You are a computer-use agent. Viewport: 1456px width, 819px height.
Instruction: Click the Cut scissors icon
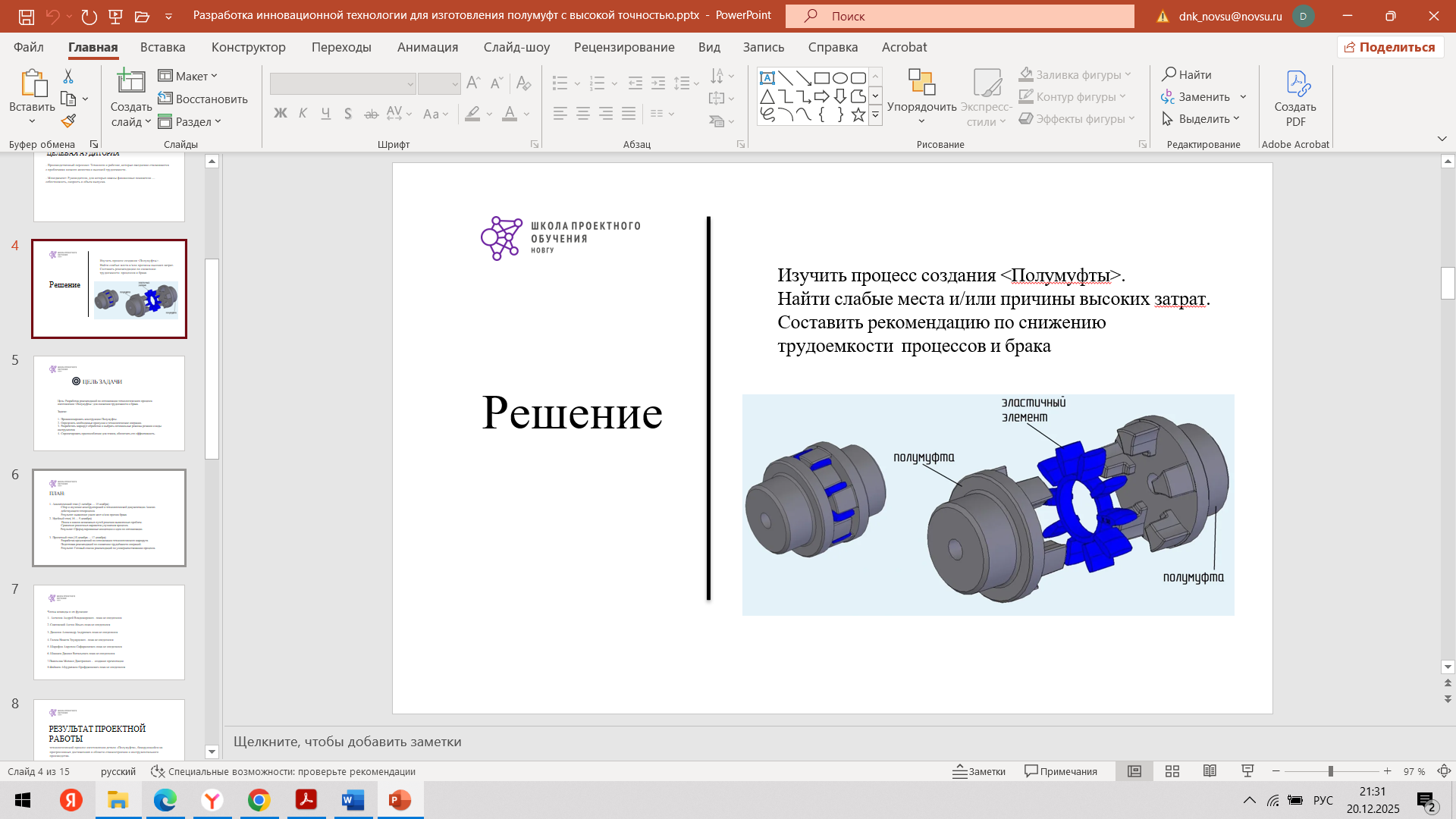68,77
